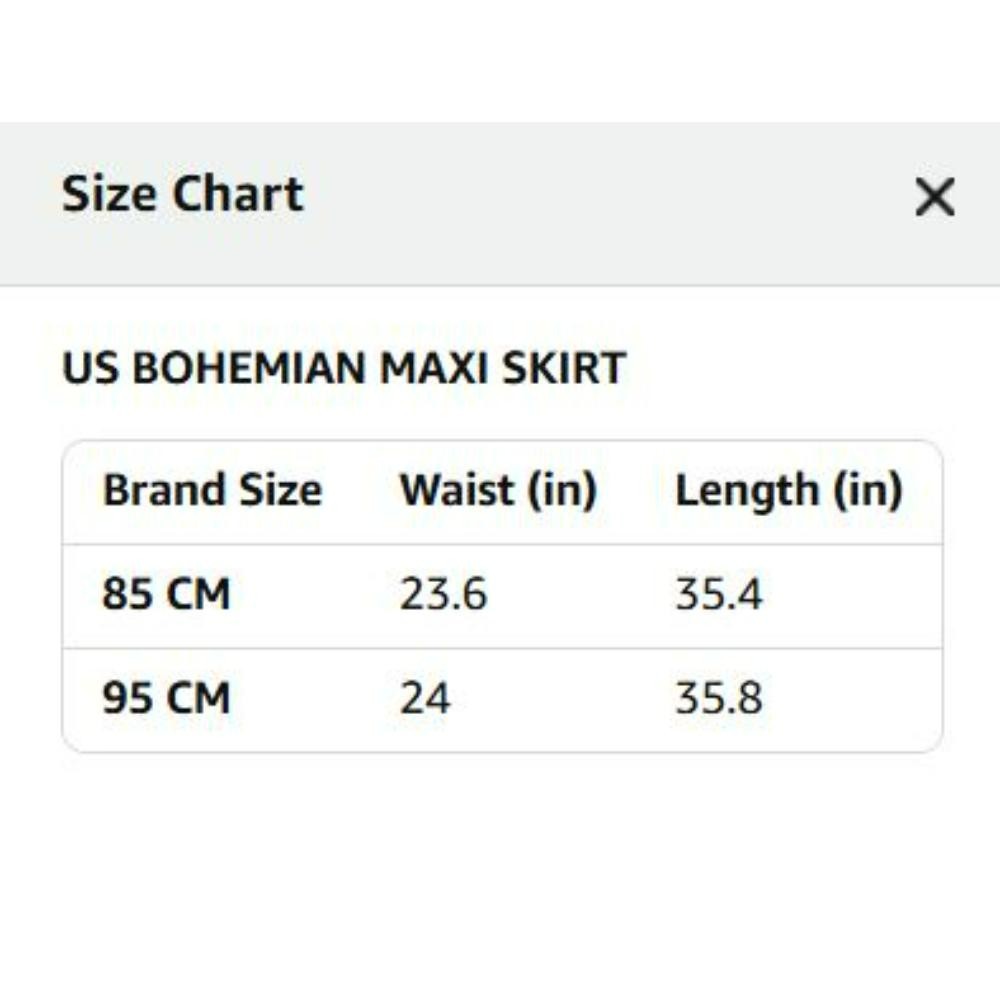Click the 85 CM brand size label
Viewport: 1000px width, 1000px height.
[166, 594]
